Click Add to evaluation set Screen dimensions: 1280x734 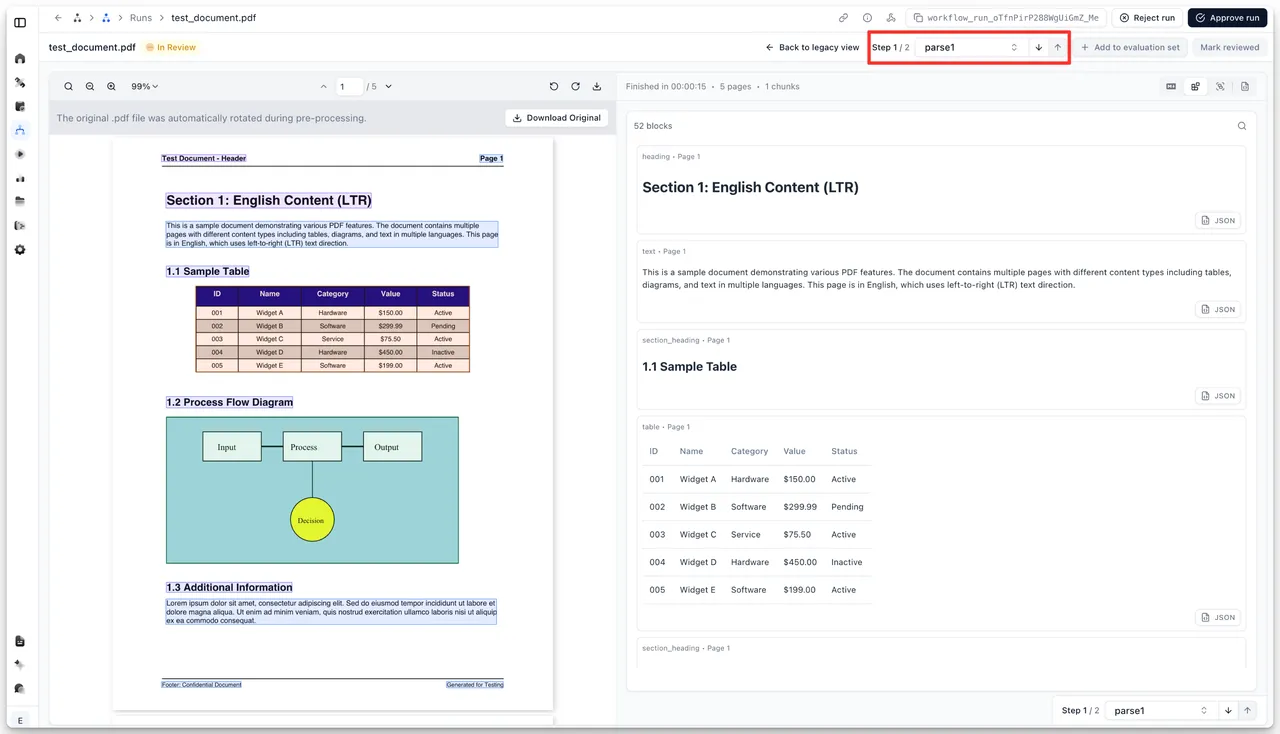(x=1130, y=47)
